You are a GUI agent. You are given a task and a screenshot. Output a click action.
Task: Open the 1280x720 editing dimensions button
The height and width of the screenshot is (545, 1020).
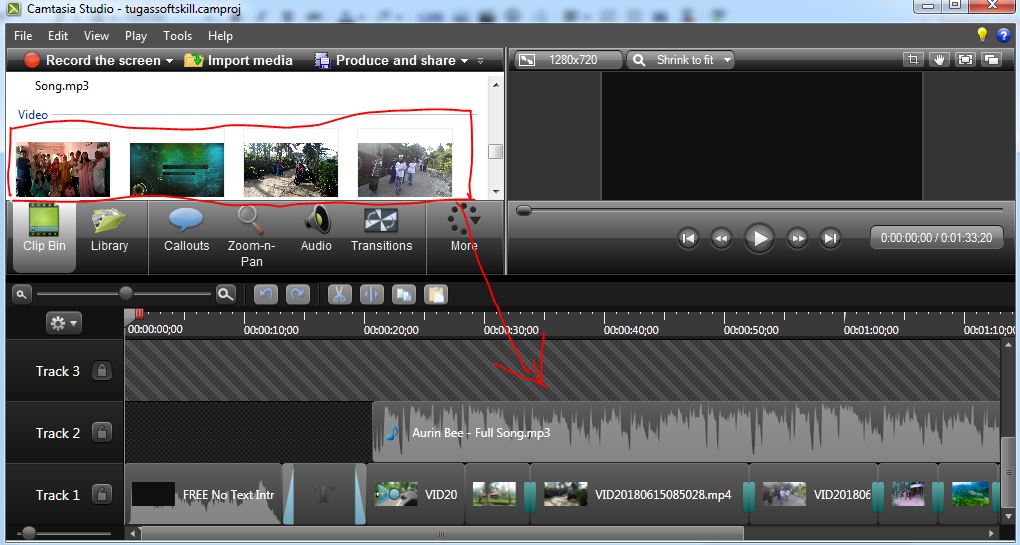[x=569, y=60]
